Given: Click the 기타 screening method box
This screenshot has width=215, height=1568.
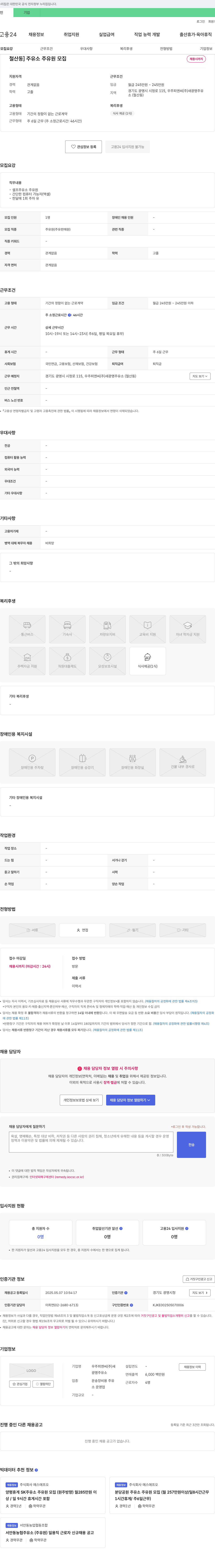Looking at the screenshot, I should [183, 930].
